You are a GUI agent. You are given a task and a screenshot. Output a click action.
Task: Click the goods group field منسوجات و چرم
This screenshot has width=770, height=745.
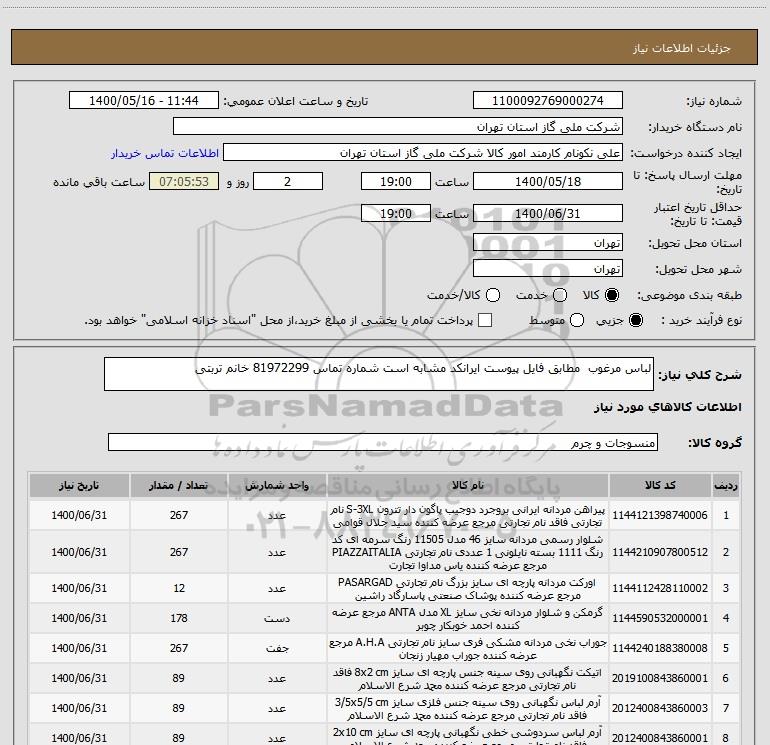click(x=383, y=442)
